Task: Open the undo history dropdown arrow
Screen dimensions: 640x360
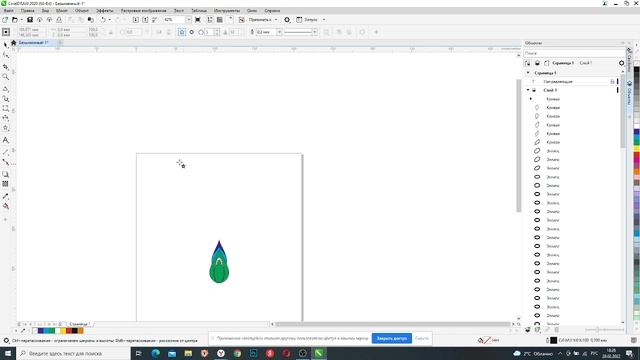Action: pyautogui.click(x=109, y=20)
